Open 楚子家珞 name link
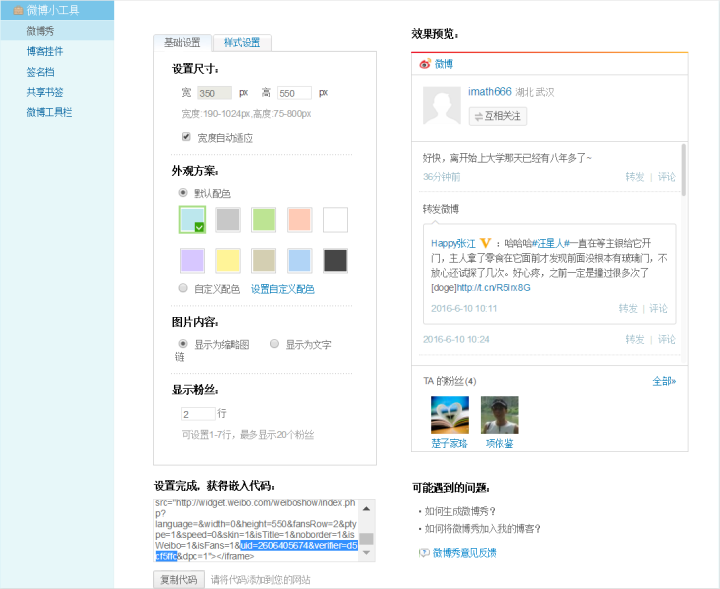Image resolution: width=720 pixels, height=589 pixels. tap(450, 443)
